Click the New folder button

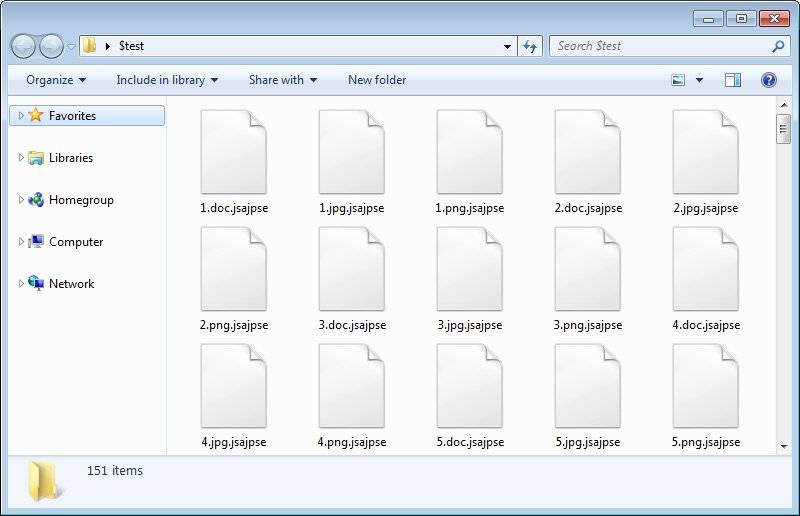(377, 80)
